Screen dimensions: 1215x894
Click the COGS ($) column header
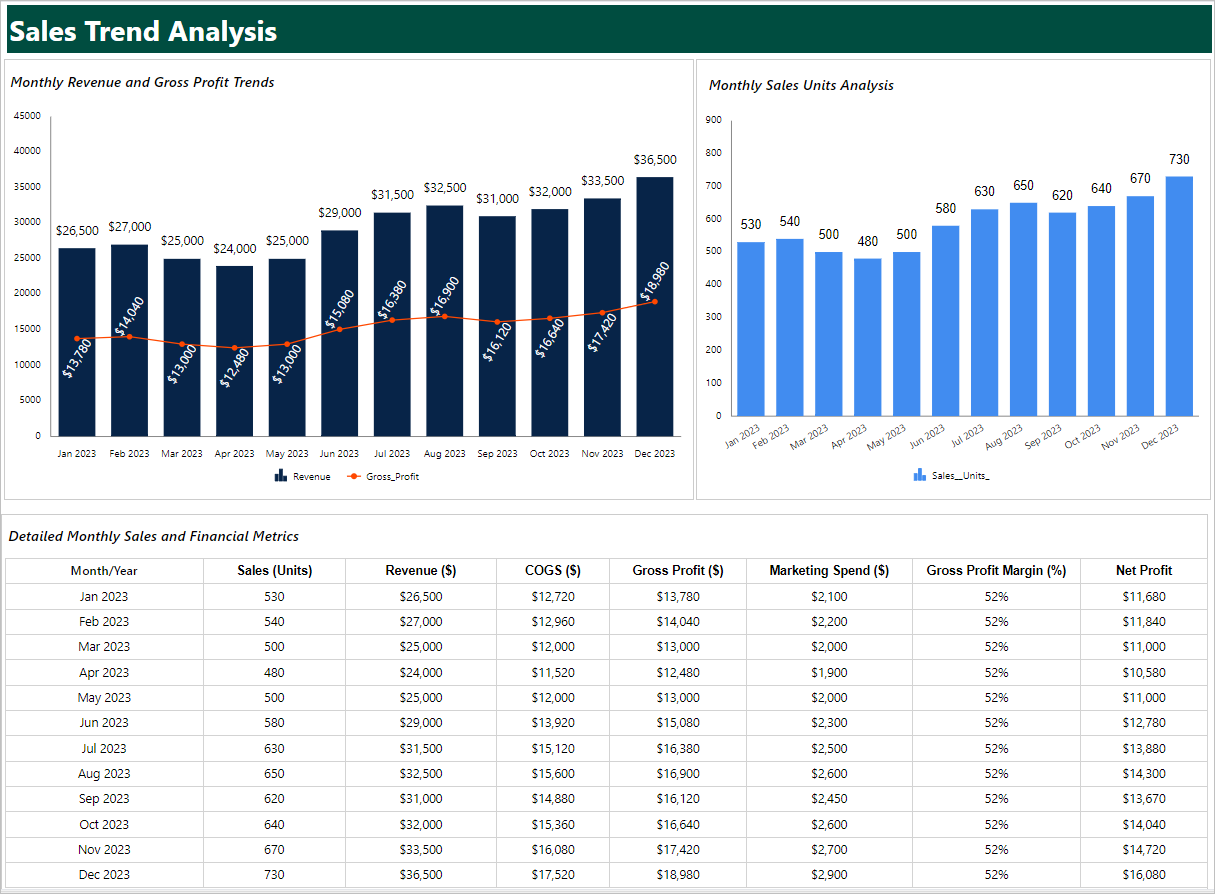click(x=553, y=571)
